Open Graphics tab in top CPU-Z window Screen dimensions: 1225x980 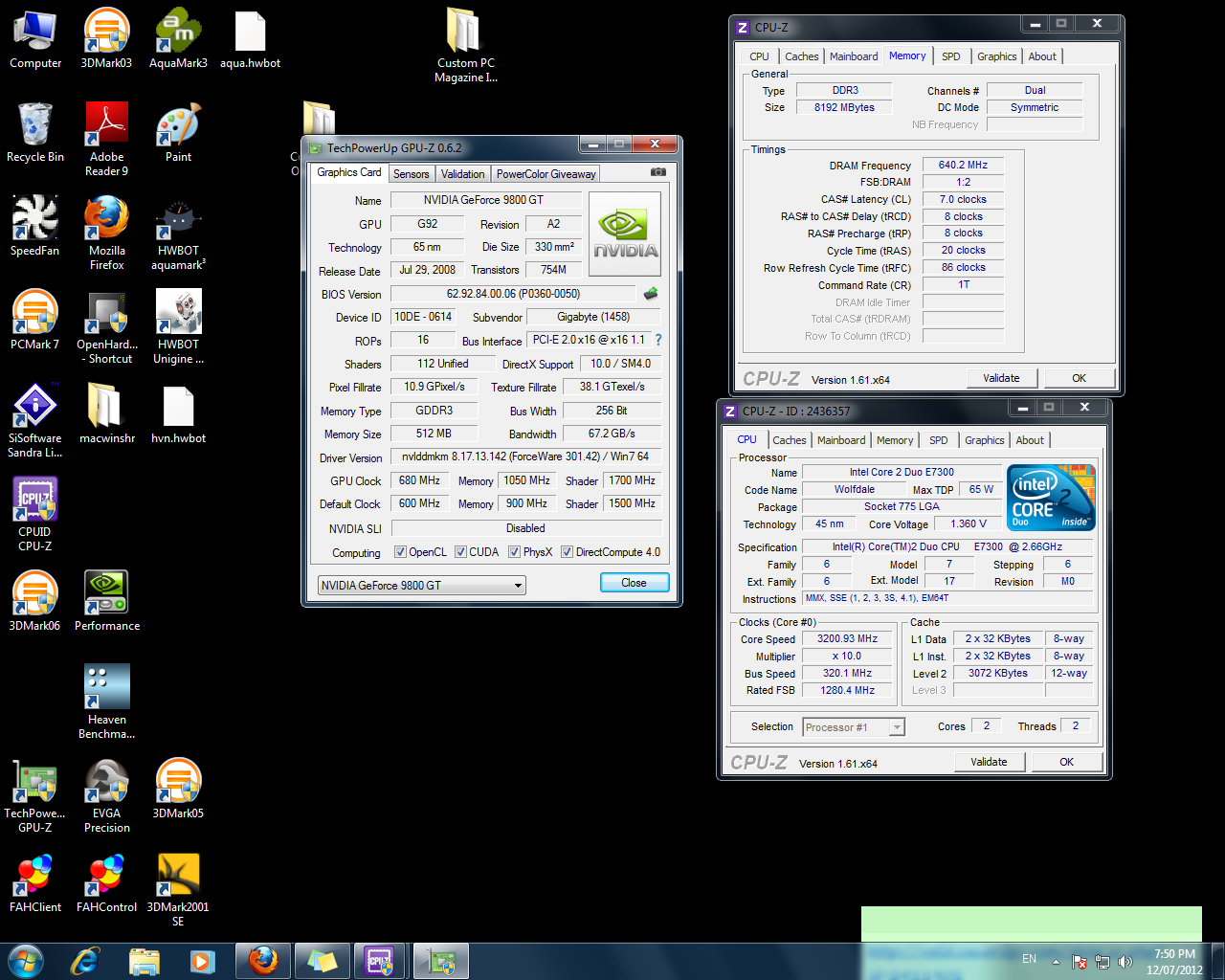996,56
